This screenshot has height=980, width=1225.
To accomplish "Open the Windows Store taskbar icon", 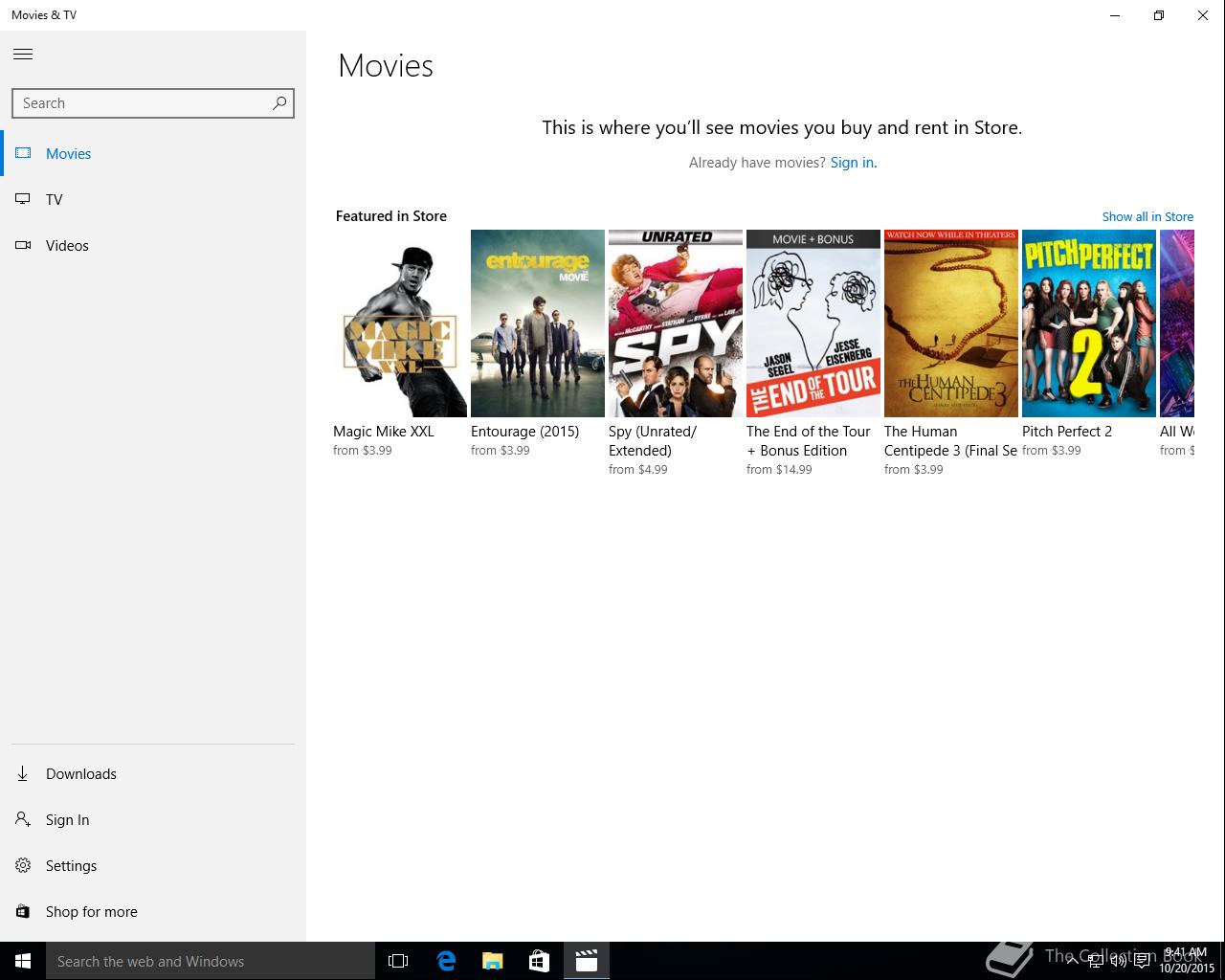I will point(540,961).
